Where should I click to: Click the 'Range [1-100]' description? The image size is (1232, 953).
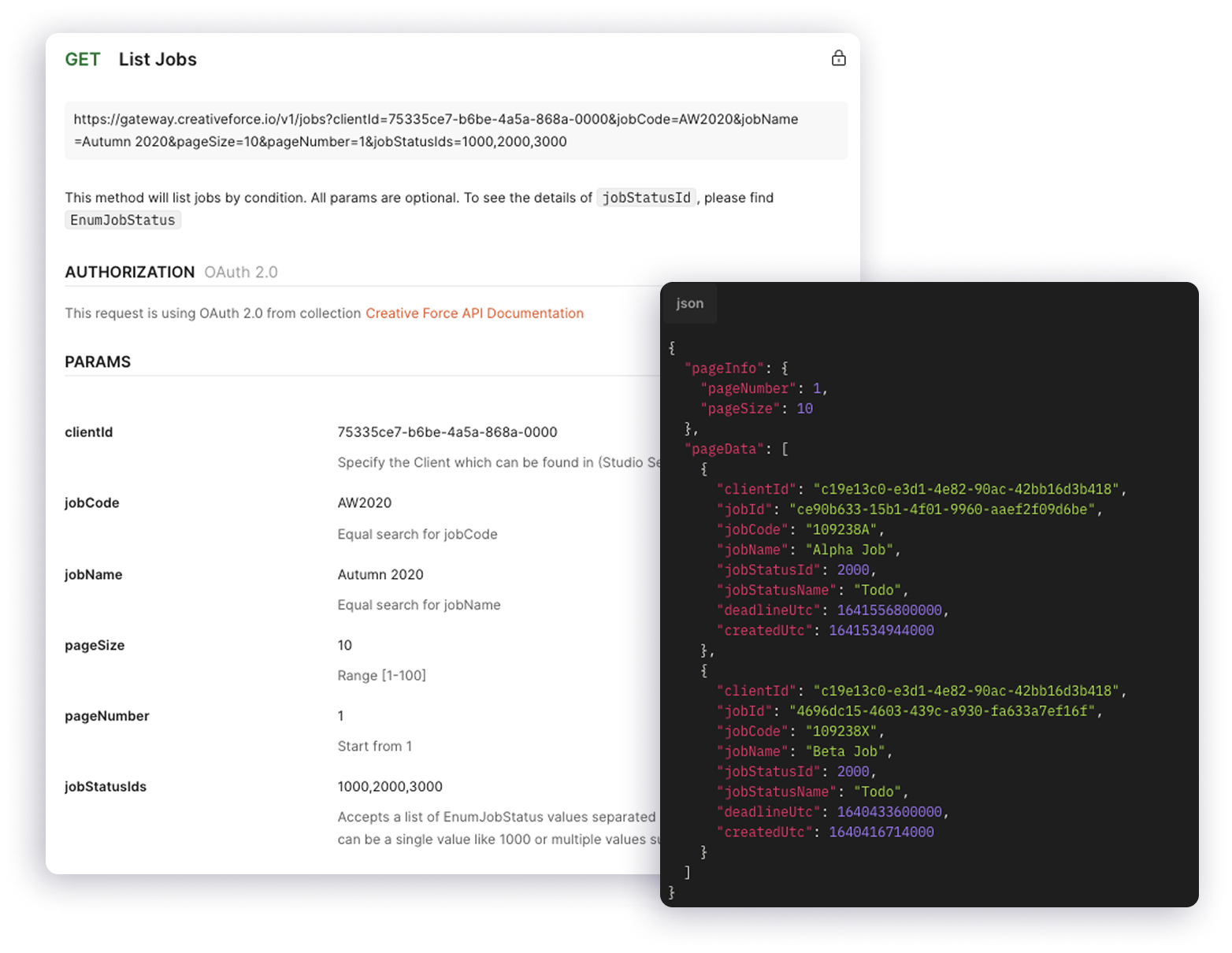tap(382, 676)
